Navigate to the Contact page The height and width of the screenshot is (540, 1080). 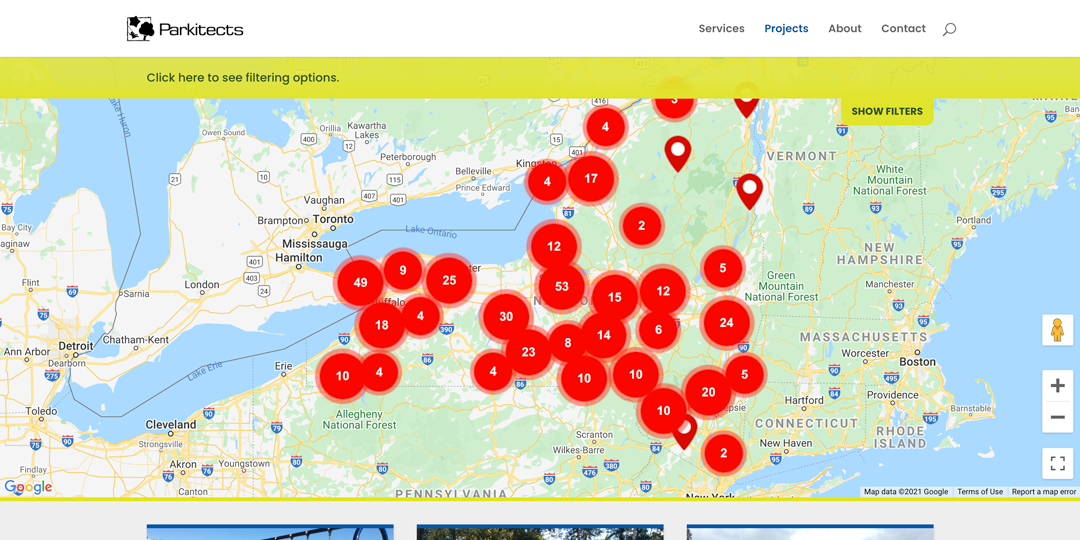pyautogui.click(x=903, y=29)
